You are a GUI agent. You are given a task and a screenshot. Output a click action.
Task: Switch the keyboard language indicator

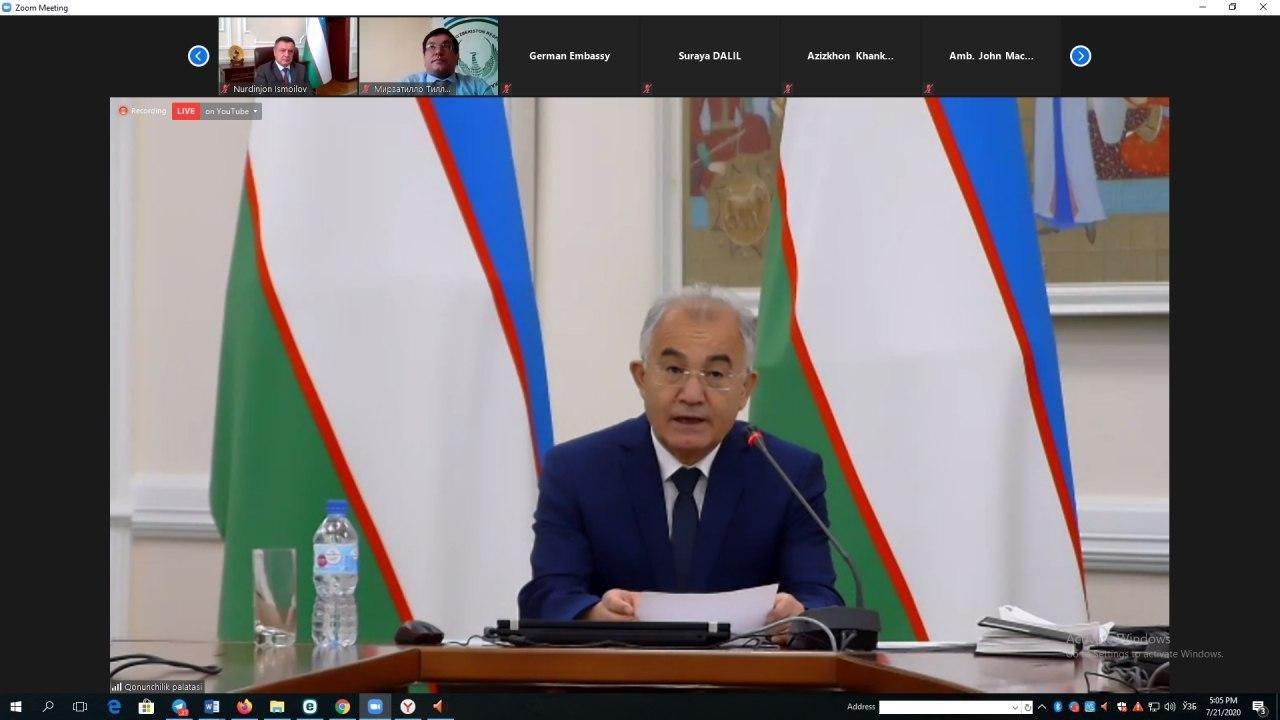point(1189,707)
